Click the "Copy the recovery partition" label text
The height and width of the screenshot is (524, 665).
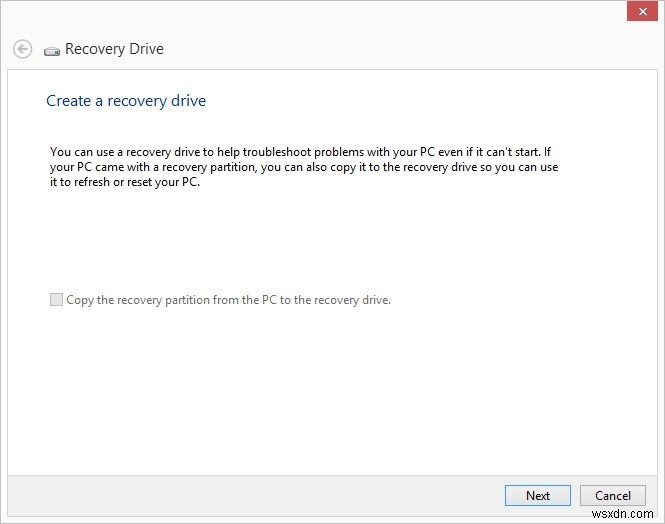(x=228, y=299)
